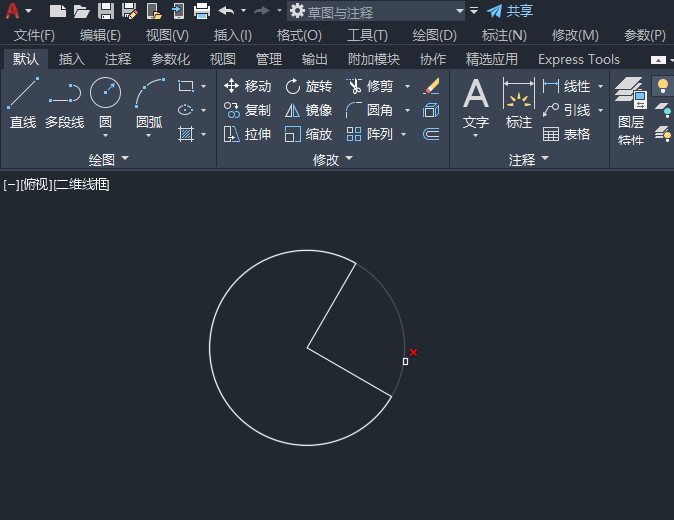Switch to the 参数化 ribbon tab
This screenshot has width=674, height=520.
[x=170, y=59]
